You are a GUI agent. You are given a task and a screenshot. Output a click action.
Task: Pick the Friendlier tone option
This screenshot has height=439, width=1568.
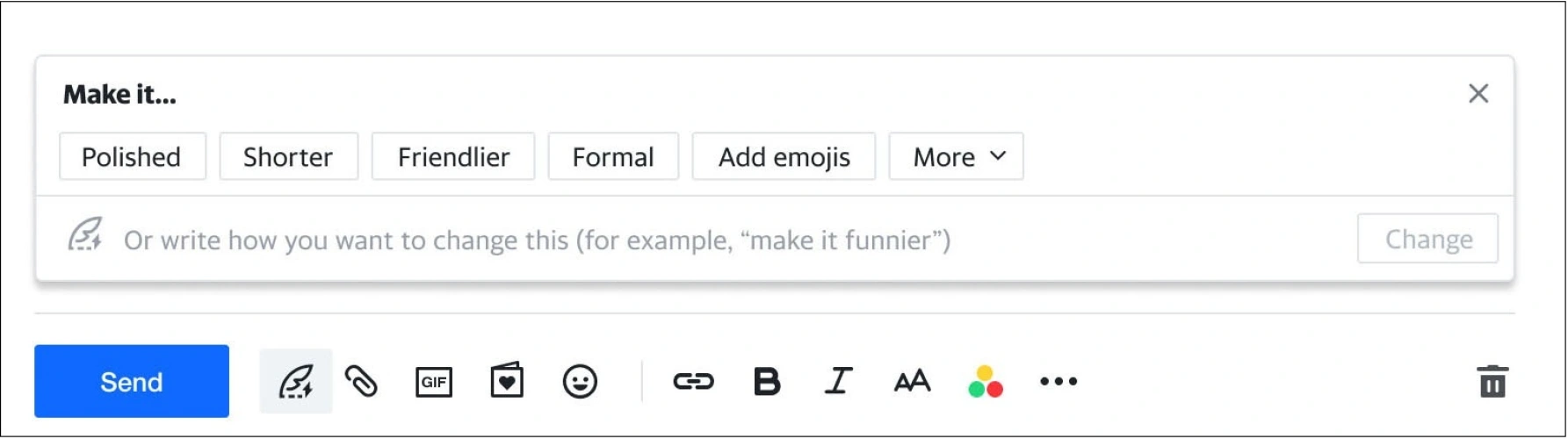[453, 157]
